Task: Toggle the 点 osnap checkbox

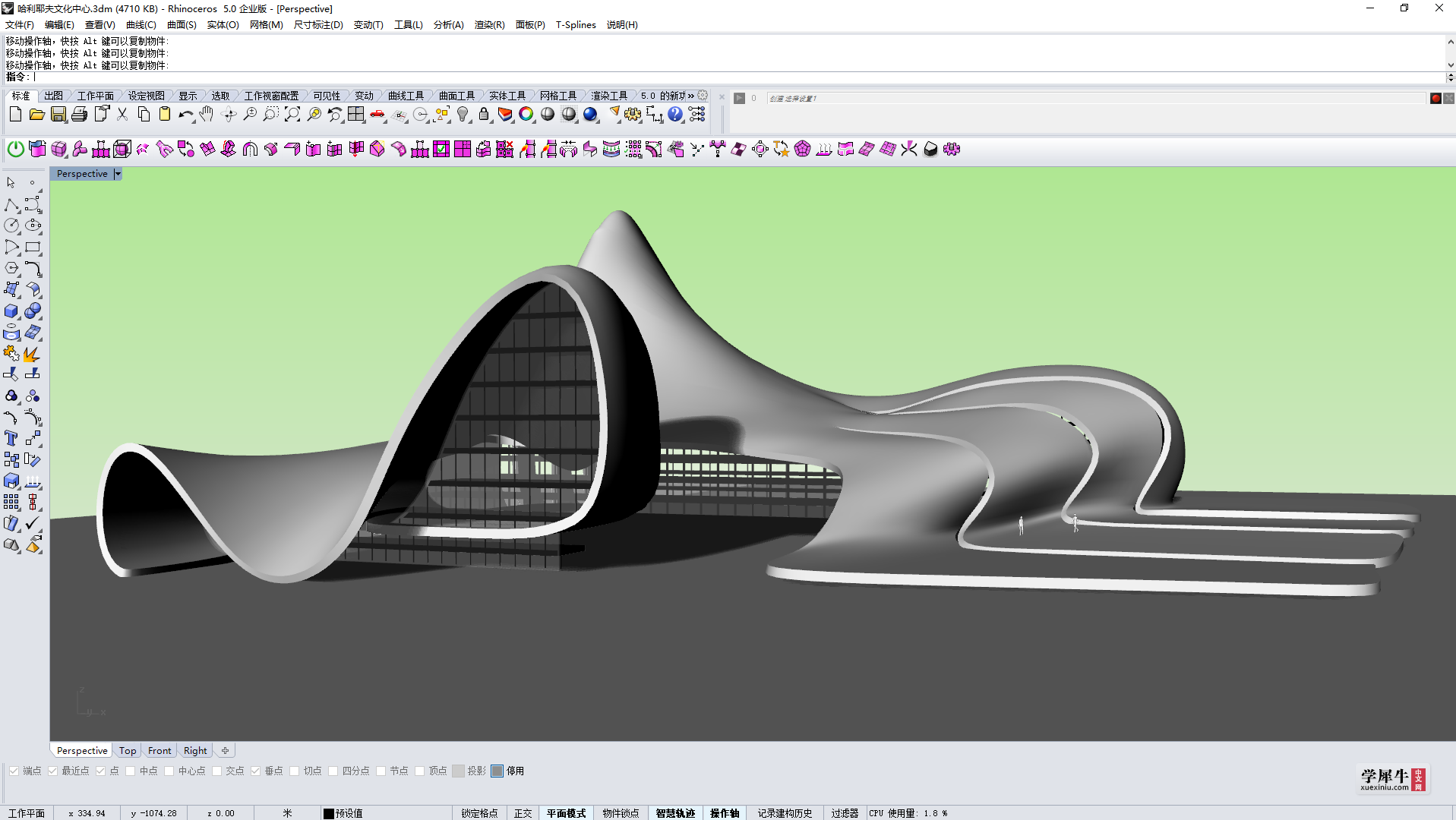Action: coord(100,771)
